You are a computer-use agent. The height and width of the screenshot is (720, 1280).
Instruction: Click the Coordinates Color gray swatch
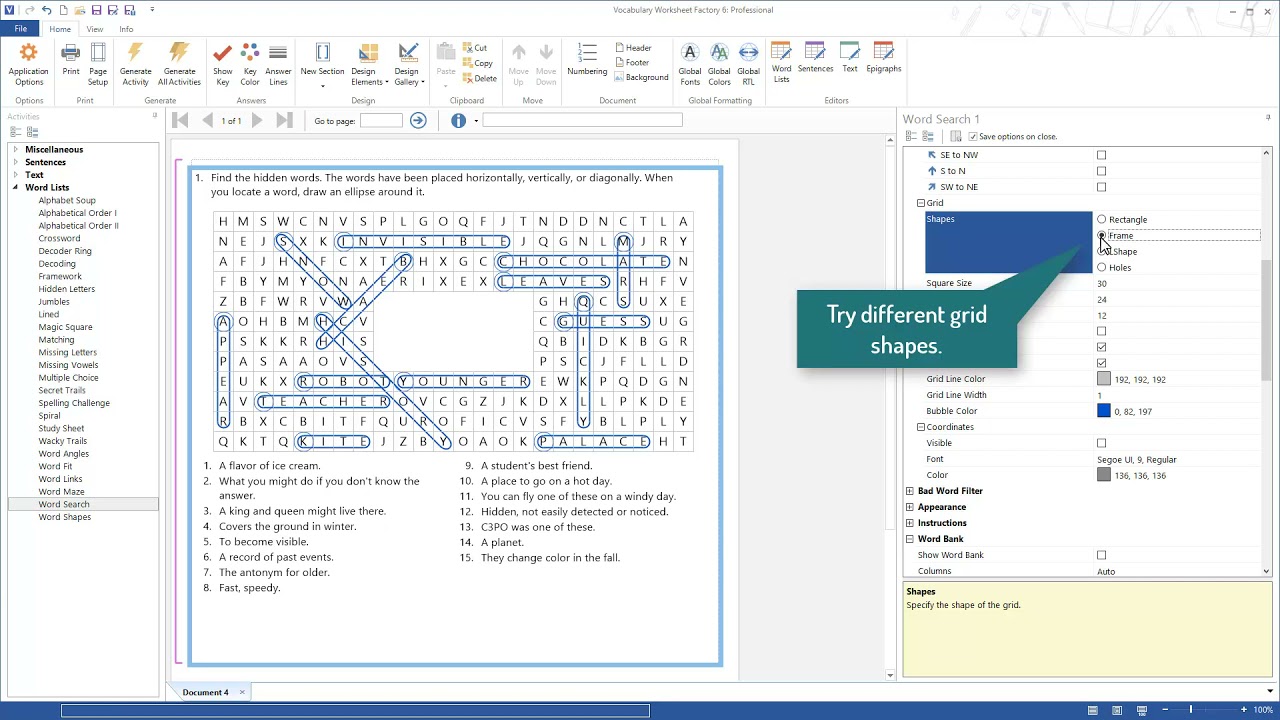(1104, 475)
